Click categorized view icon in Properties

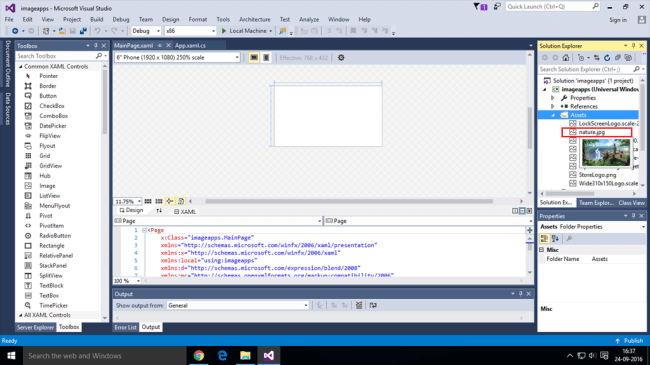click(544, 238)
